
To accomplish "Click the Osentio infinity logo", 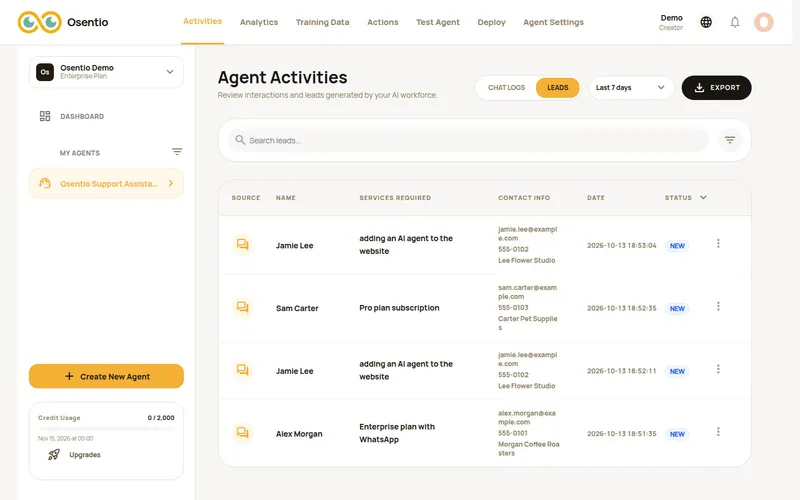I will click(40, 22).
